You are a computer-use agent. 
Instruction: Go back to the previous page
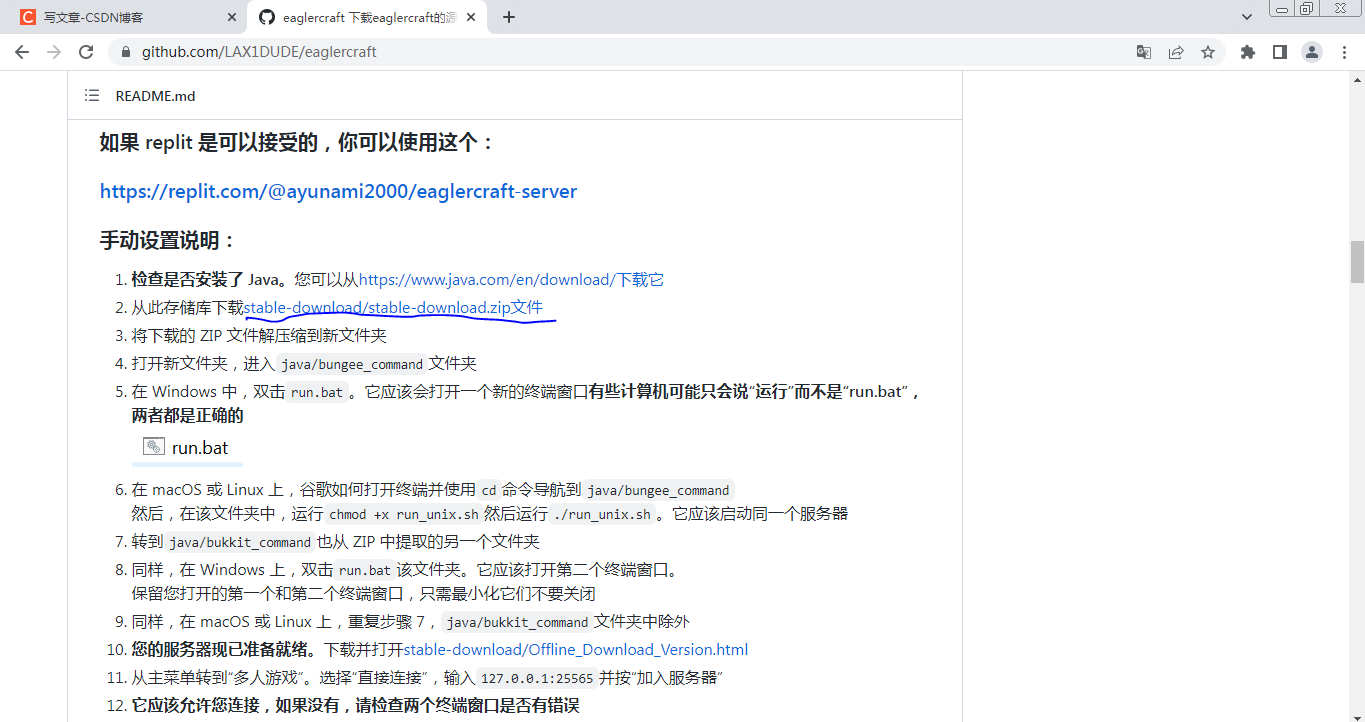(x=22, y=52)
